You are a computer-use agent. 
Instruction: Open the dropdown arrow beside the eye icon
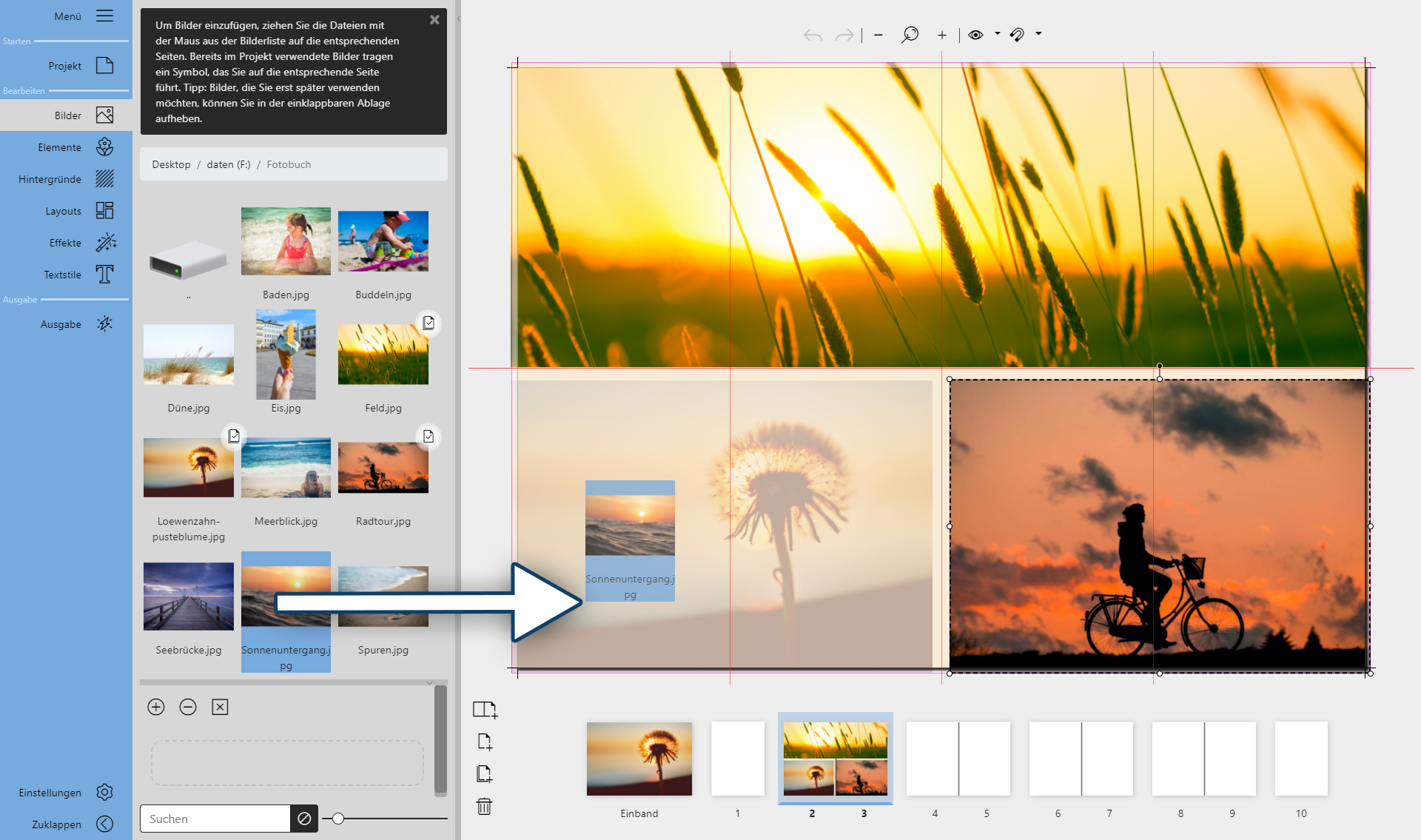pyautogui.click(x=998, y=33)
